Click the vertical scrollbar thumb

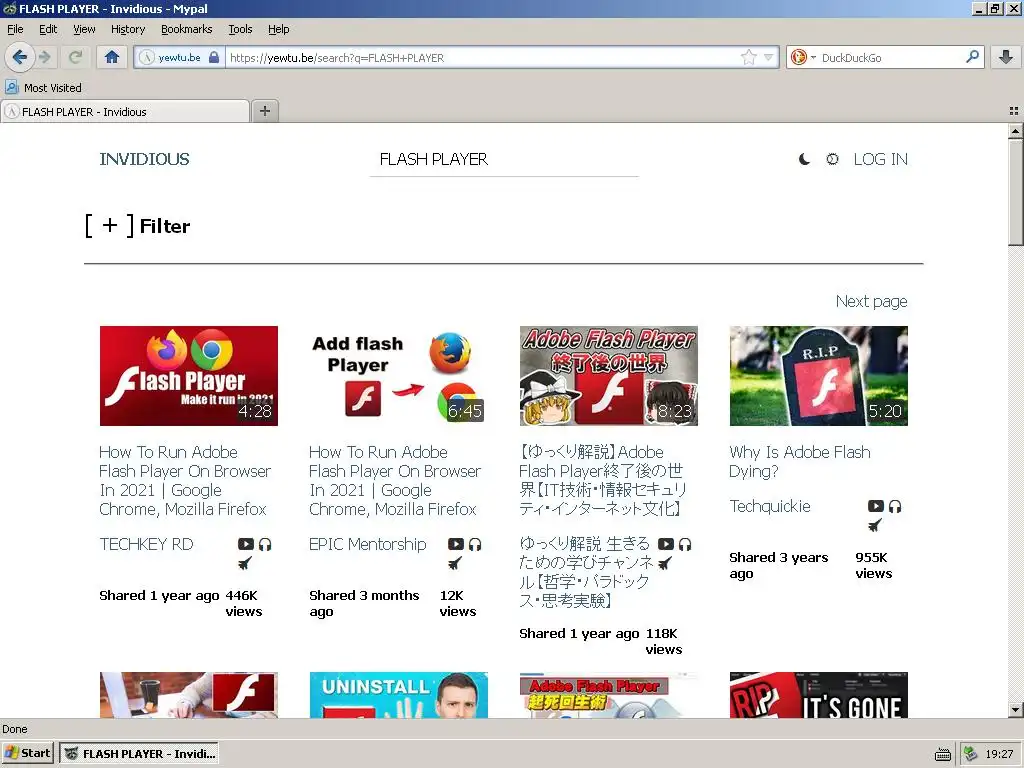[x=1015, y=193]
